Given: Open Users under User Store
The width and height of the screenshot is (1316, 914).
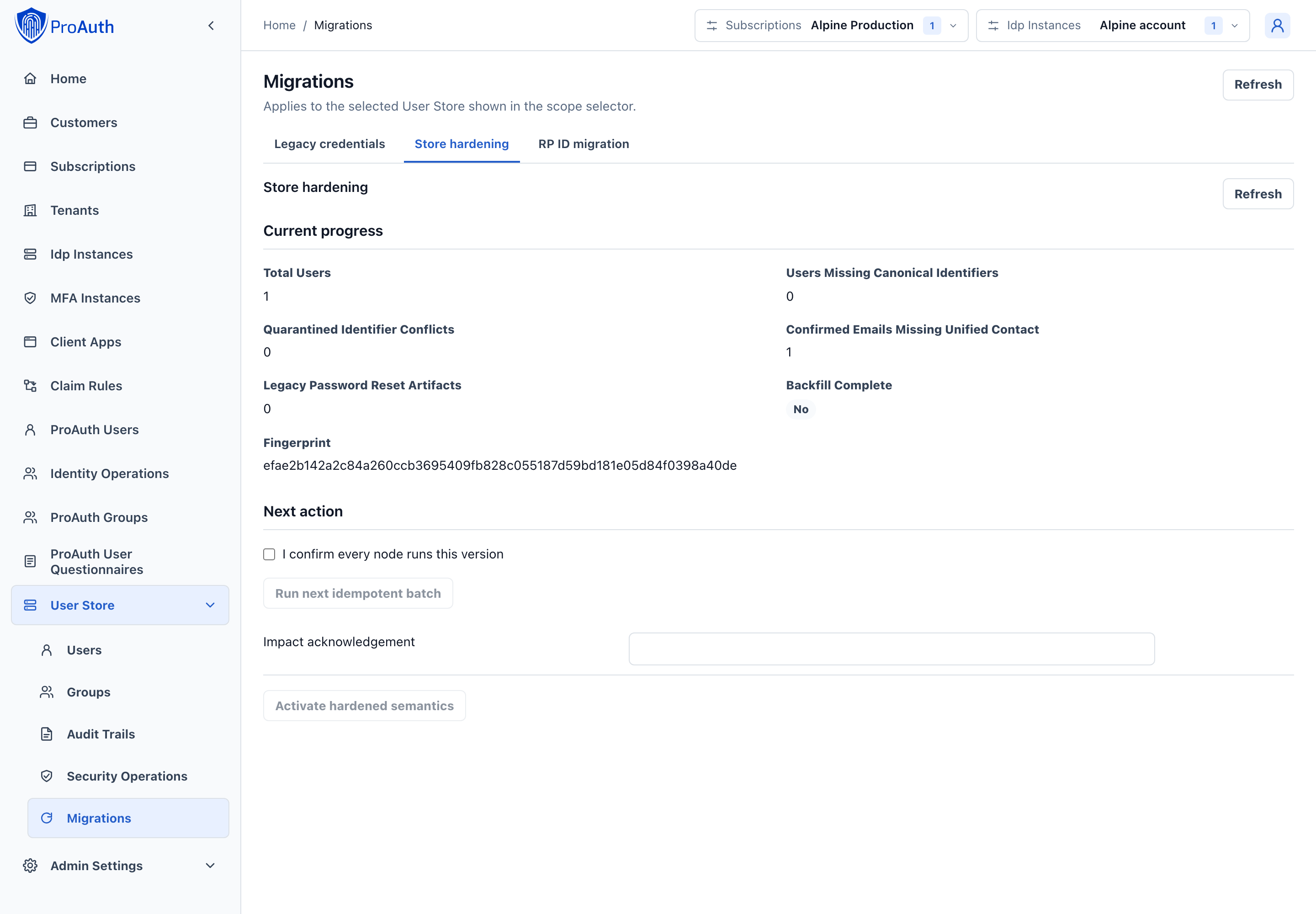Looking at the screenshot, I should pos(128,650).
